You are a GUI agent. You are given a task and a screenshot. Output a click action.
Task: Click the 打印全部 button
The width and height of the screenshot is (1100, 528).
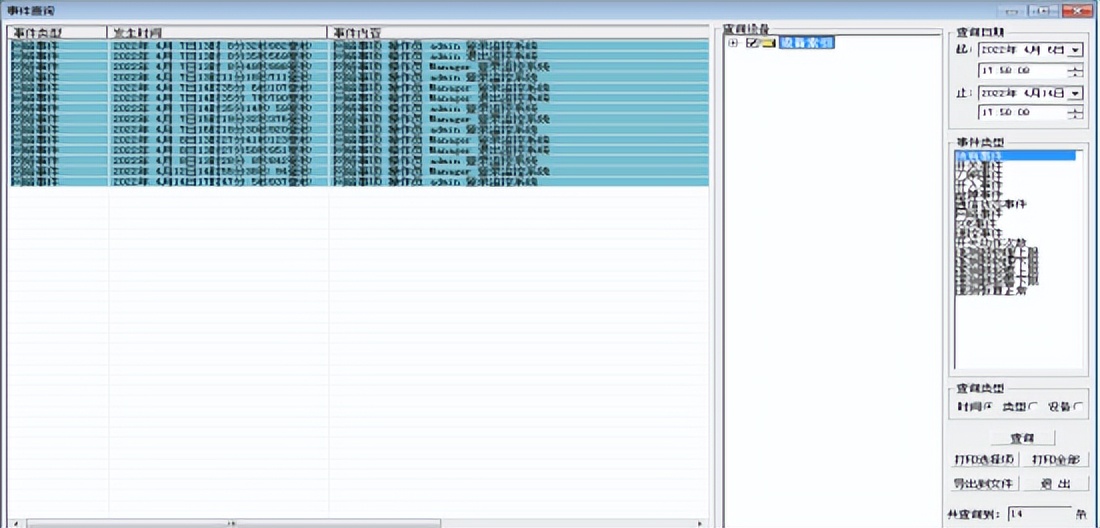tap(1056, 460)
